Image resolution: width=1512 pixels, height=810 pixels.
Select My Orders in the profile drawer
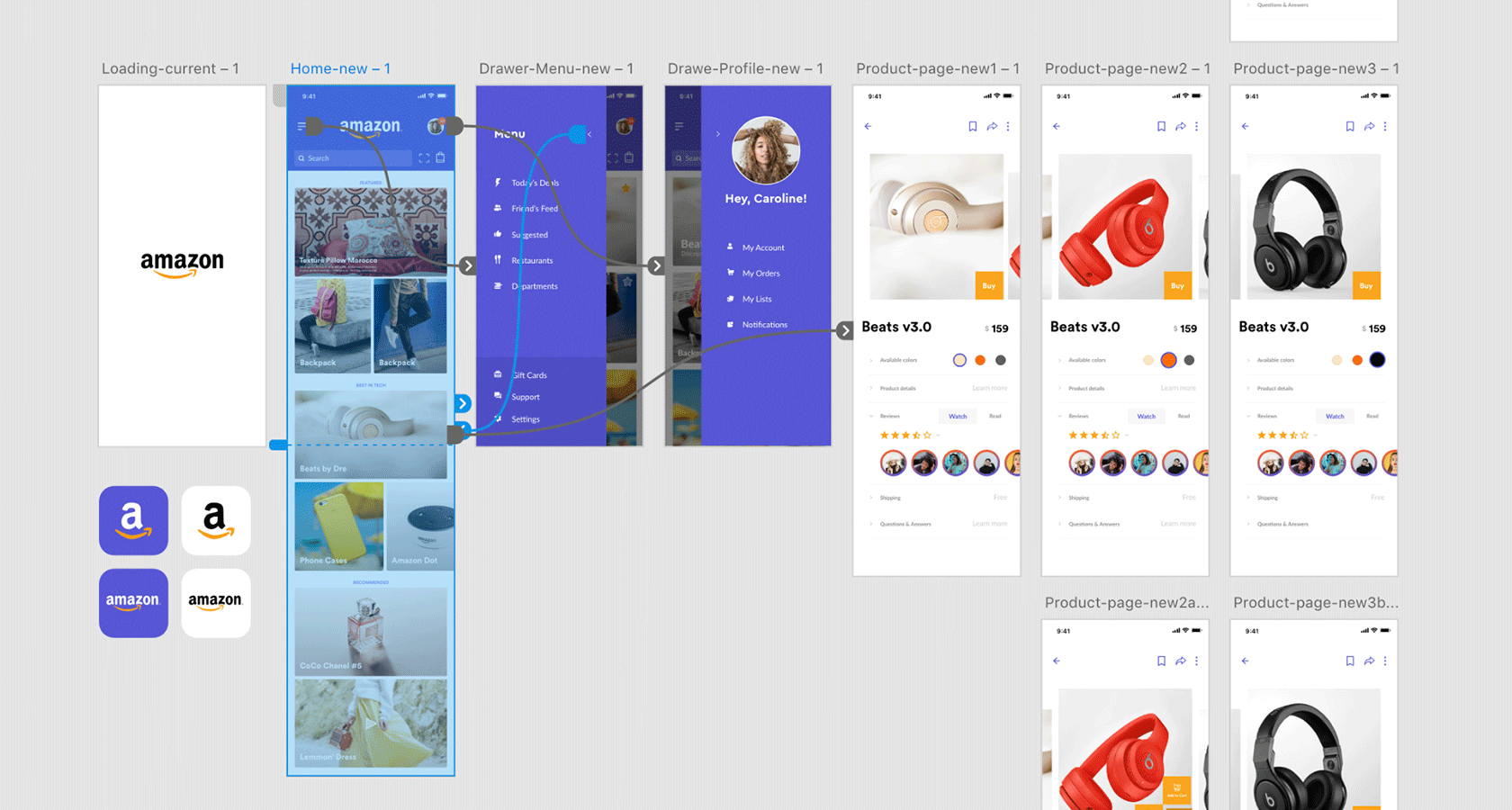pyautogui.click(x=760, y=274)
